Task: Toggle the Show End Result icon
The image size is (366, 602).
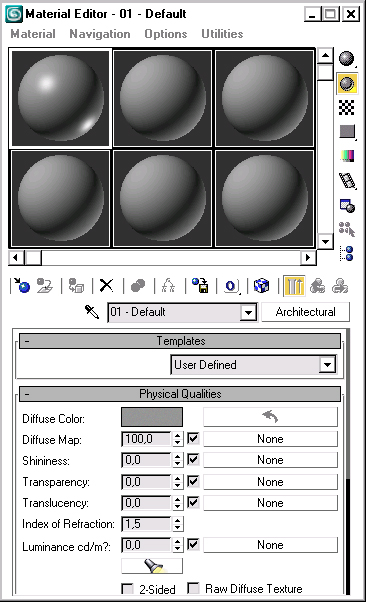Action: coord(294,286)
